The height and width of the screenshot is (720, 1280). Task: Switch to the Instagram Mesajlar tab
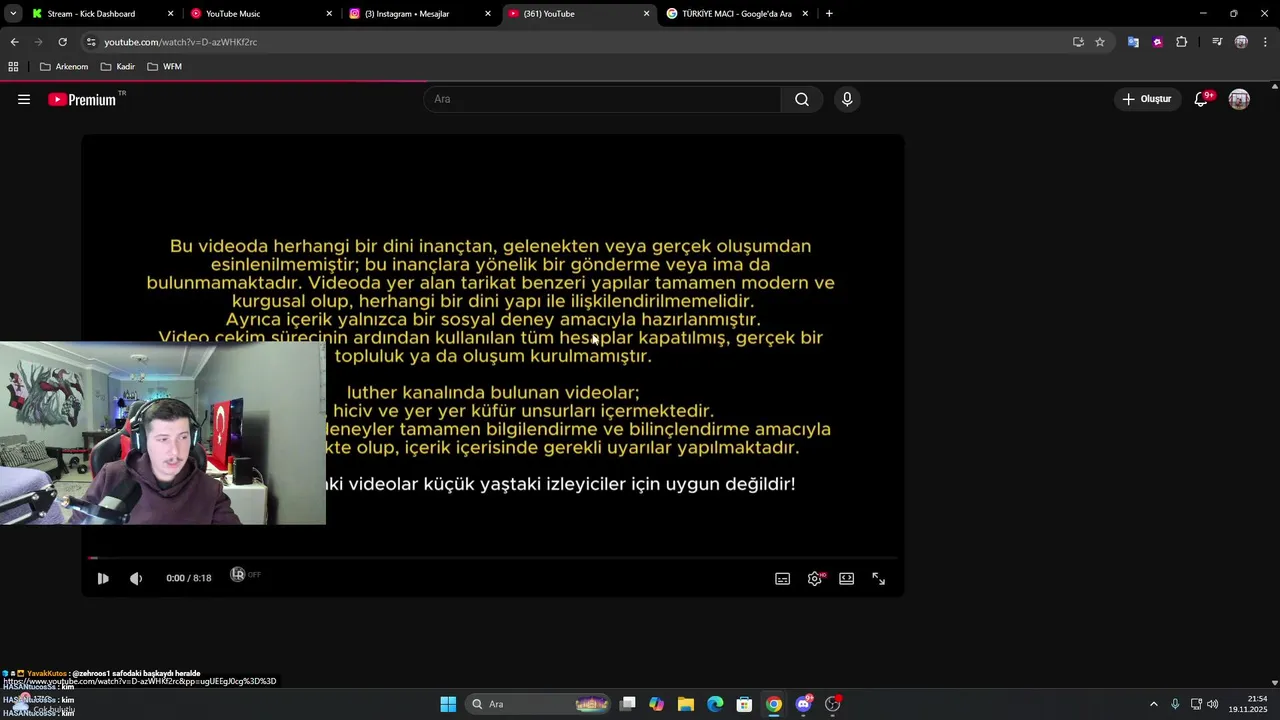[x=407, y=14]
